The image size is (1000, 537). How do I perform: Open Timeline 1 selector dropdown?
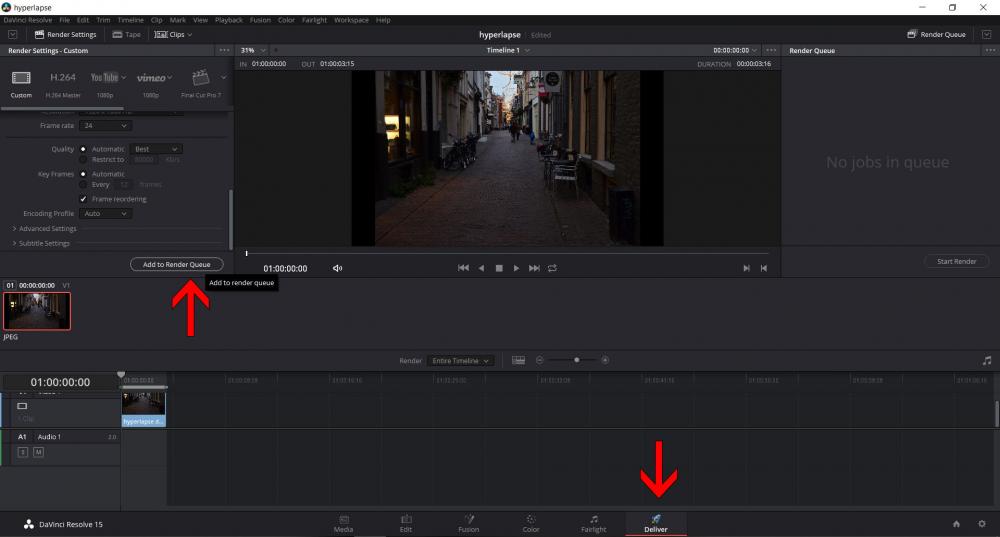[x=508, y=50]
